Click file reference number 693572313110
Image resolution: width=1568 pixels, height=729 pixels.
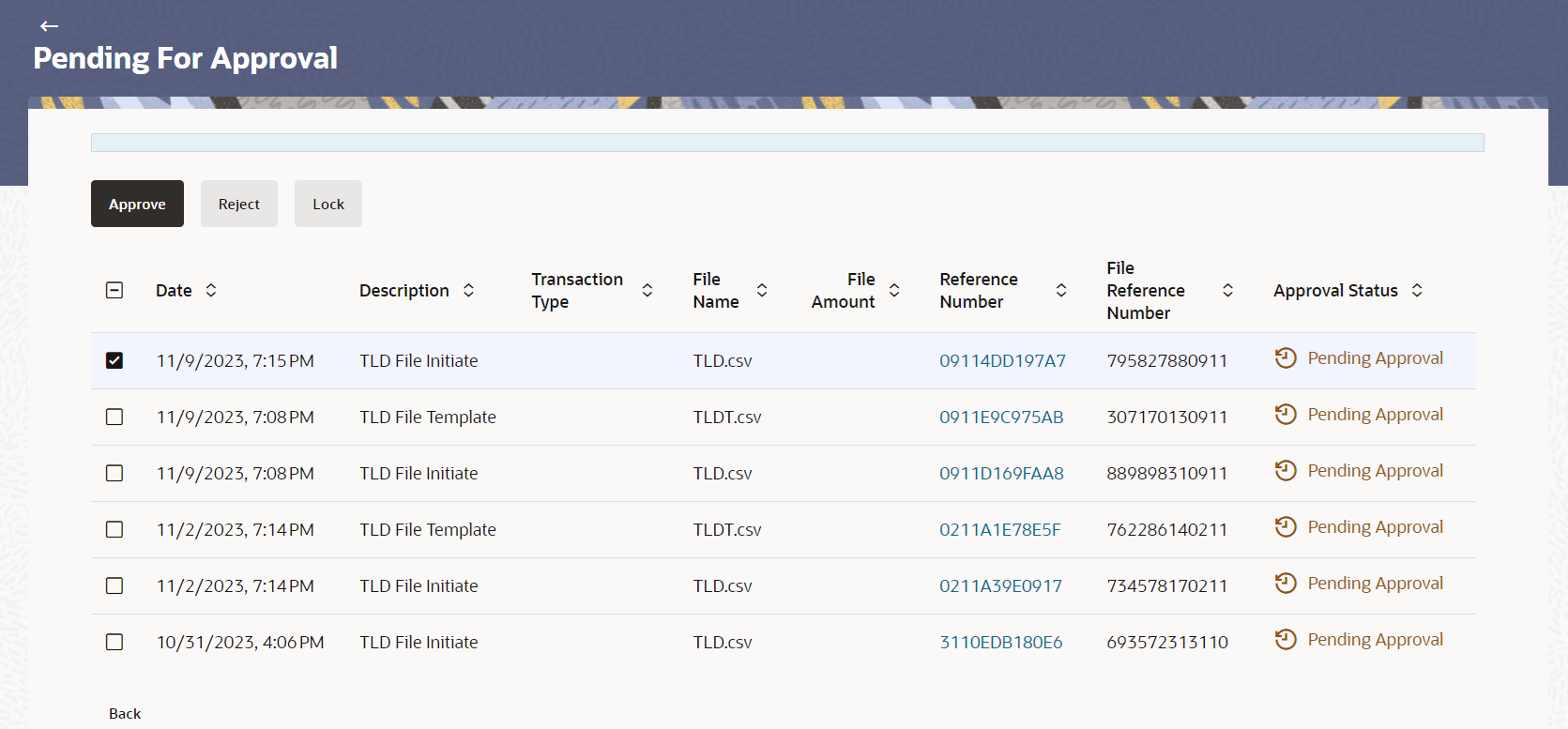click(1167, 643)
